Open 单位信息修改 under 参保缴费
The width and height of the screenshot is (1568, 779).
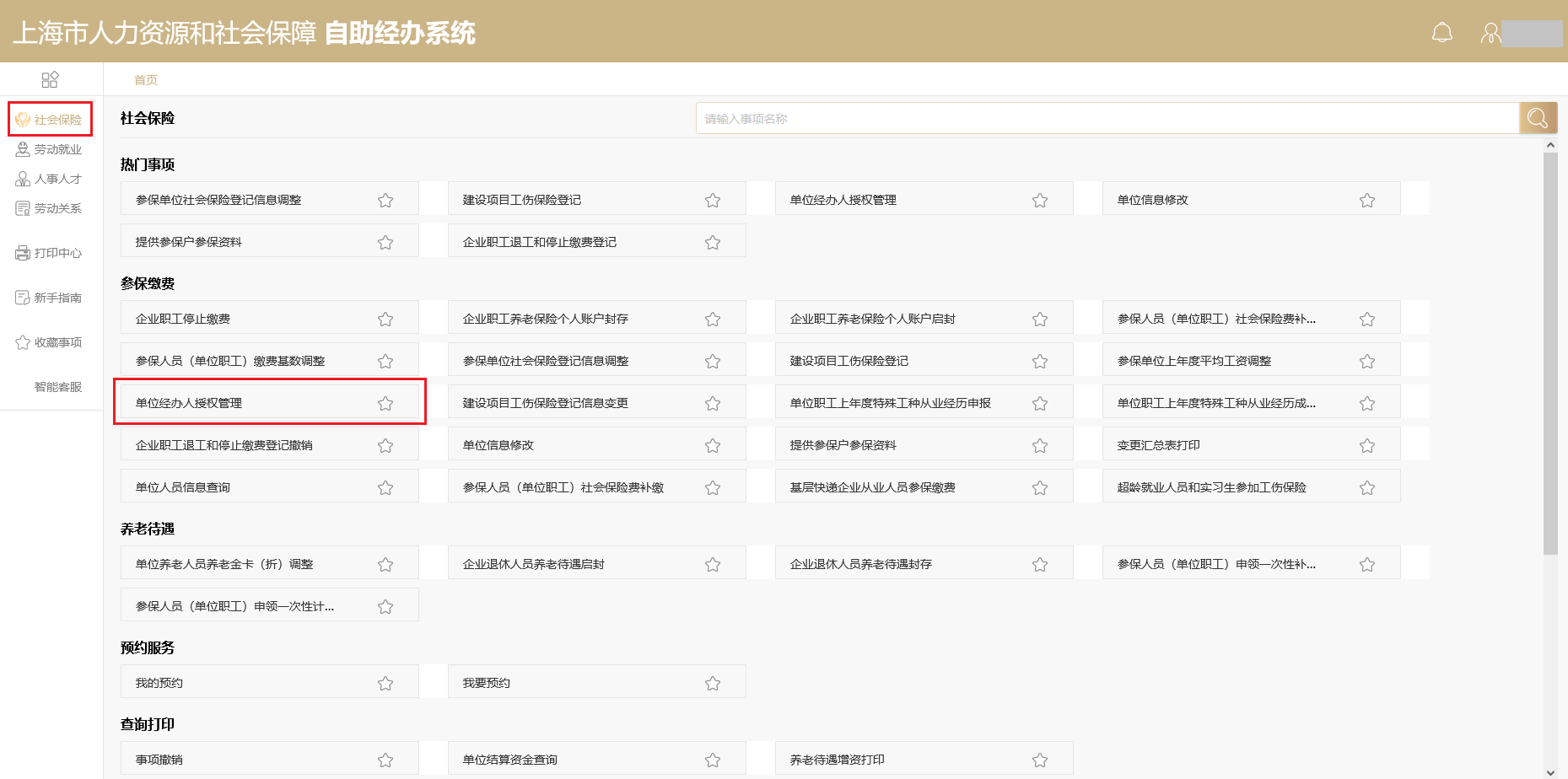pyautogui.click(x=597, y=444)
